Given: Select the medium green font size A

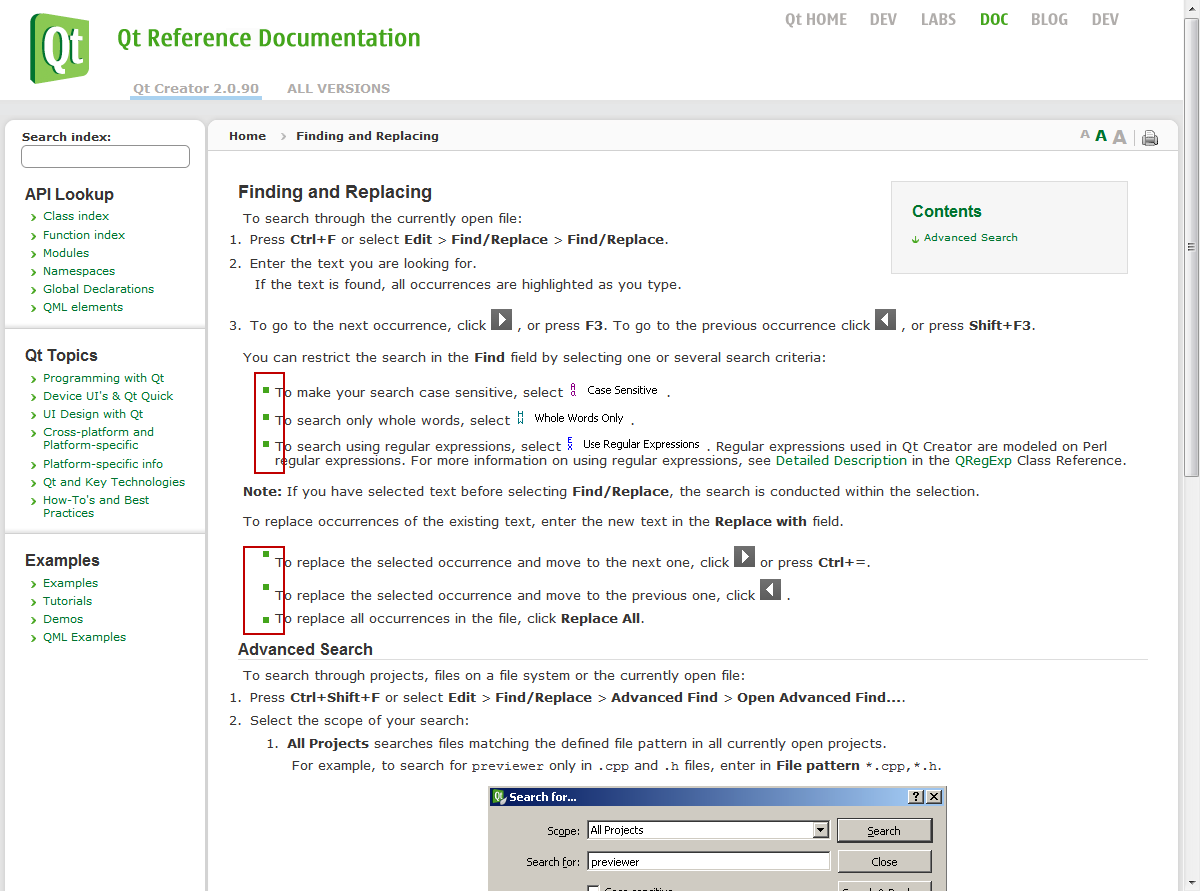Looking at the screenshot, I should (x=1101, y=136).
